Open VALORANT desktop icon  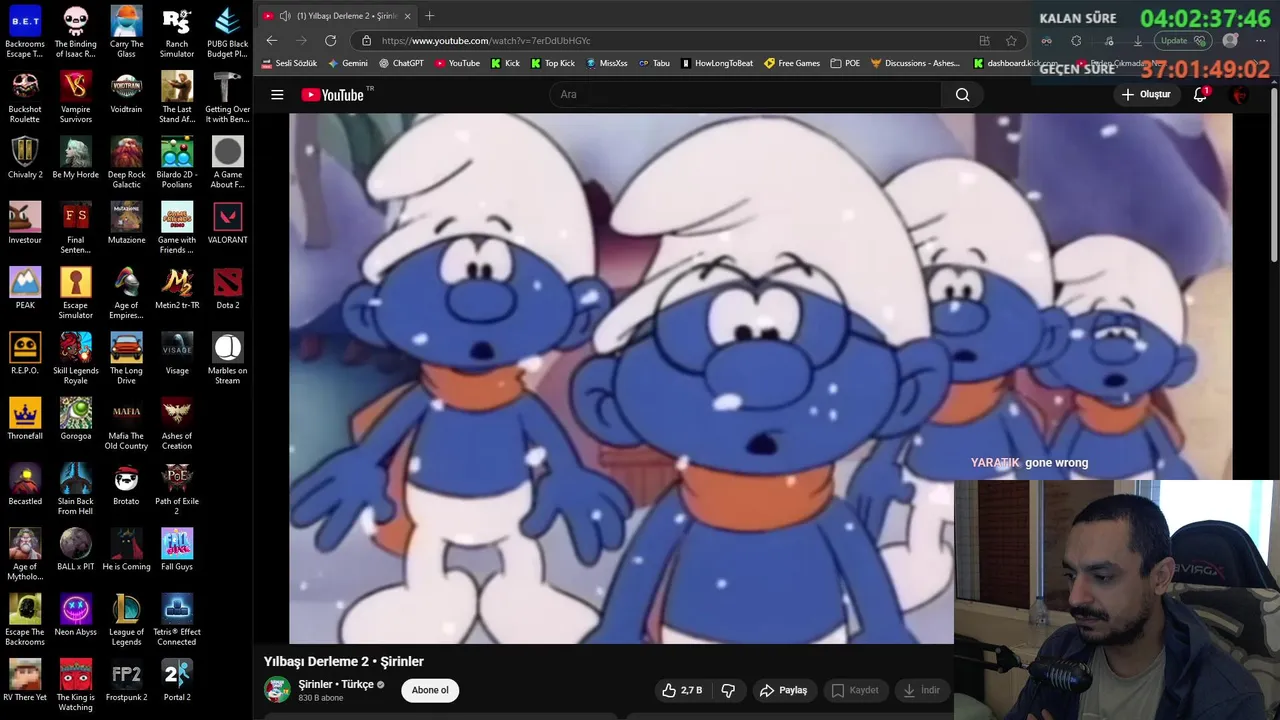coord(227,223)
